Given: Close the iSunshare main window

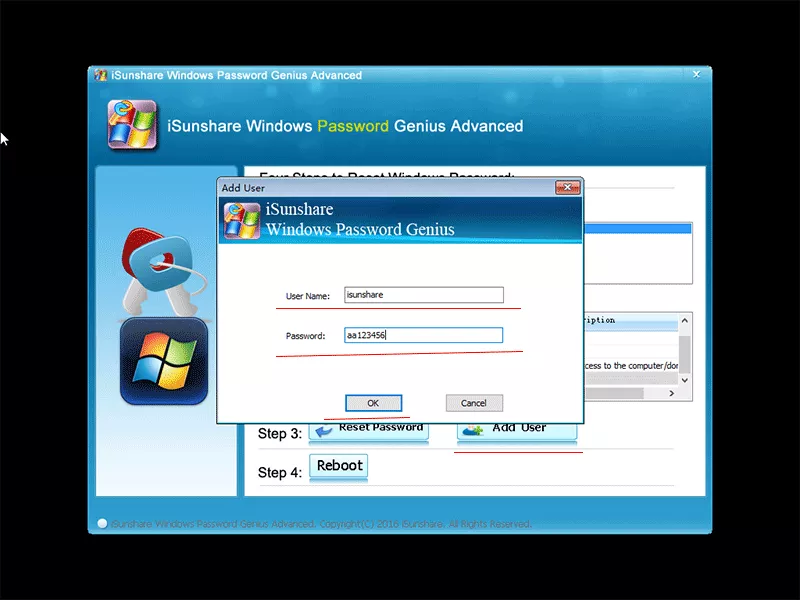Looking at the screenshot, I should (x=696, y=74).
